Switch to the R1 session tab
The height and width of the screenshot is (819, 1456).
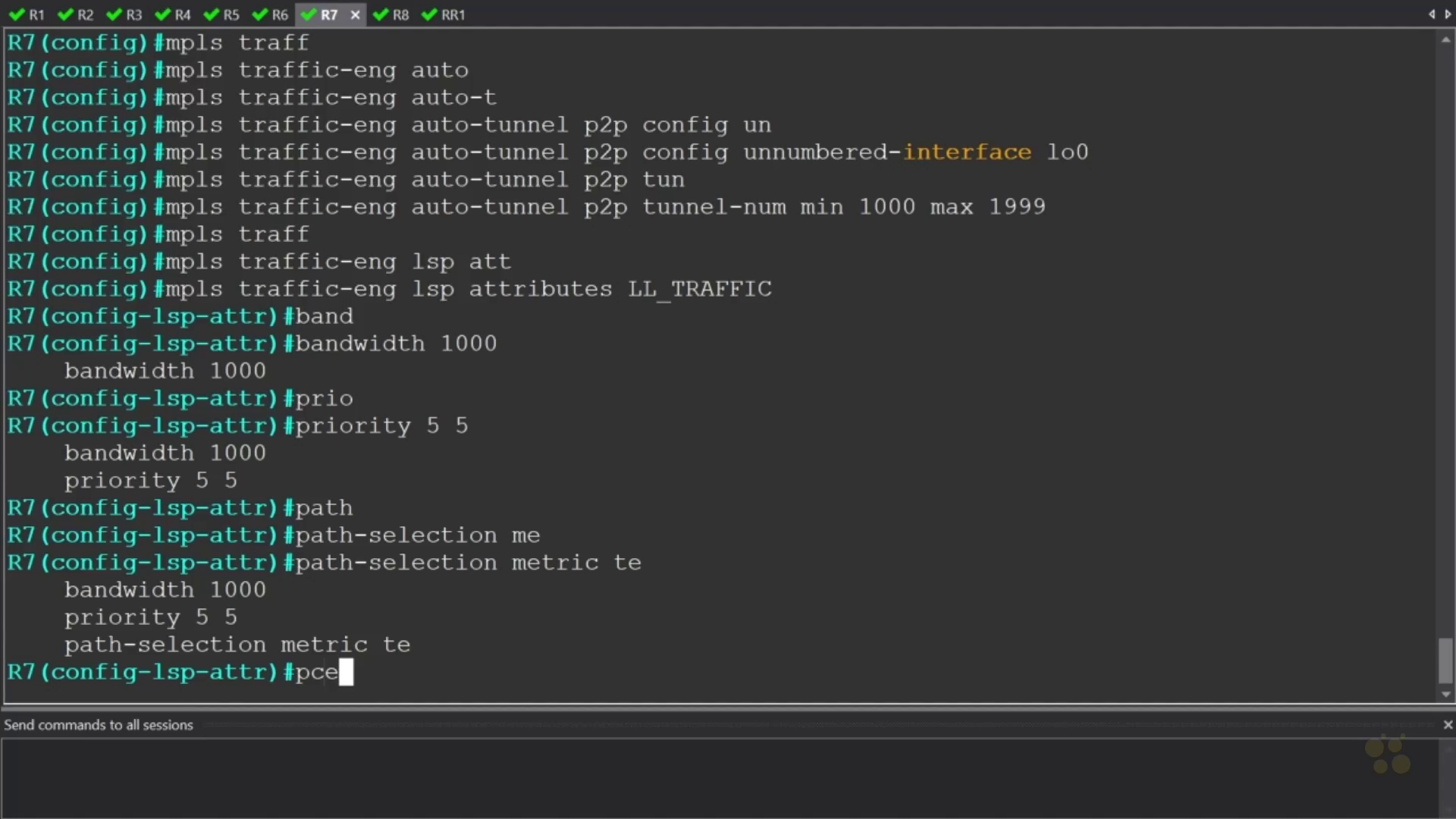click(x=36, y=14)
